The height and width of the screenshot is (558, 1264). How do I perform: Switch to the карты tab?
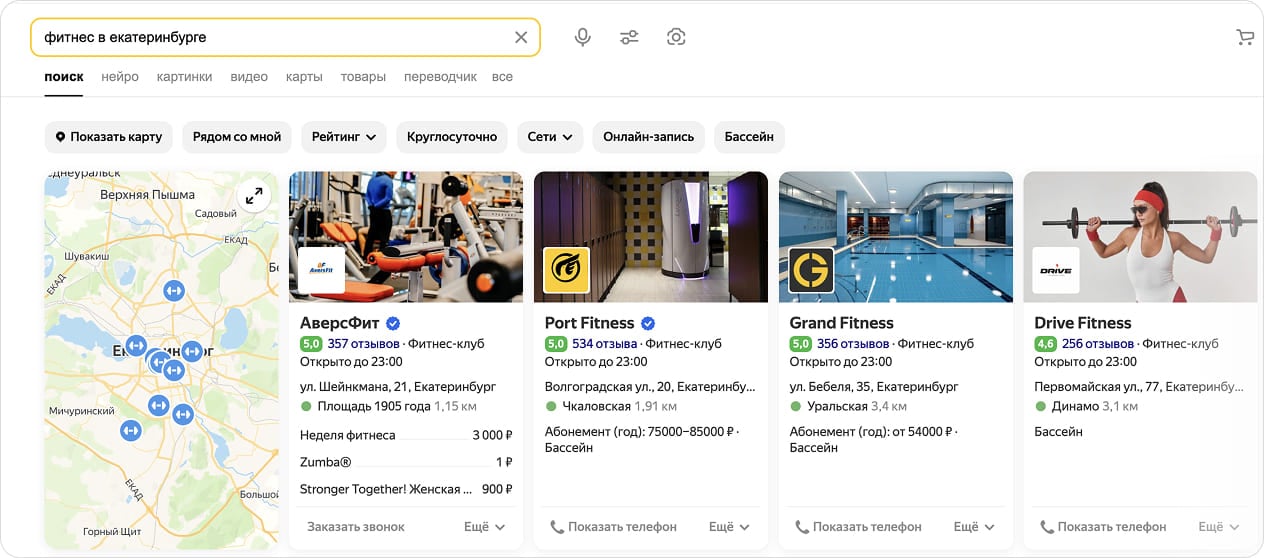[x=304, y=77]
